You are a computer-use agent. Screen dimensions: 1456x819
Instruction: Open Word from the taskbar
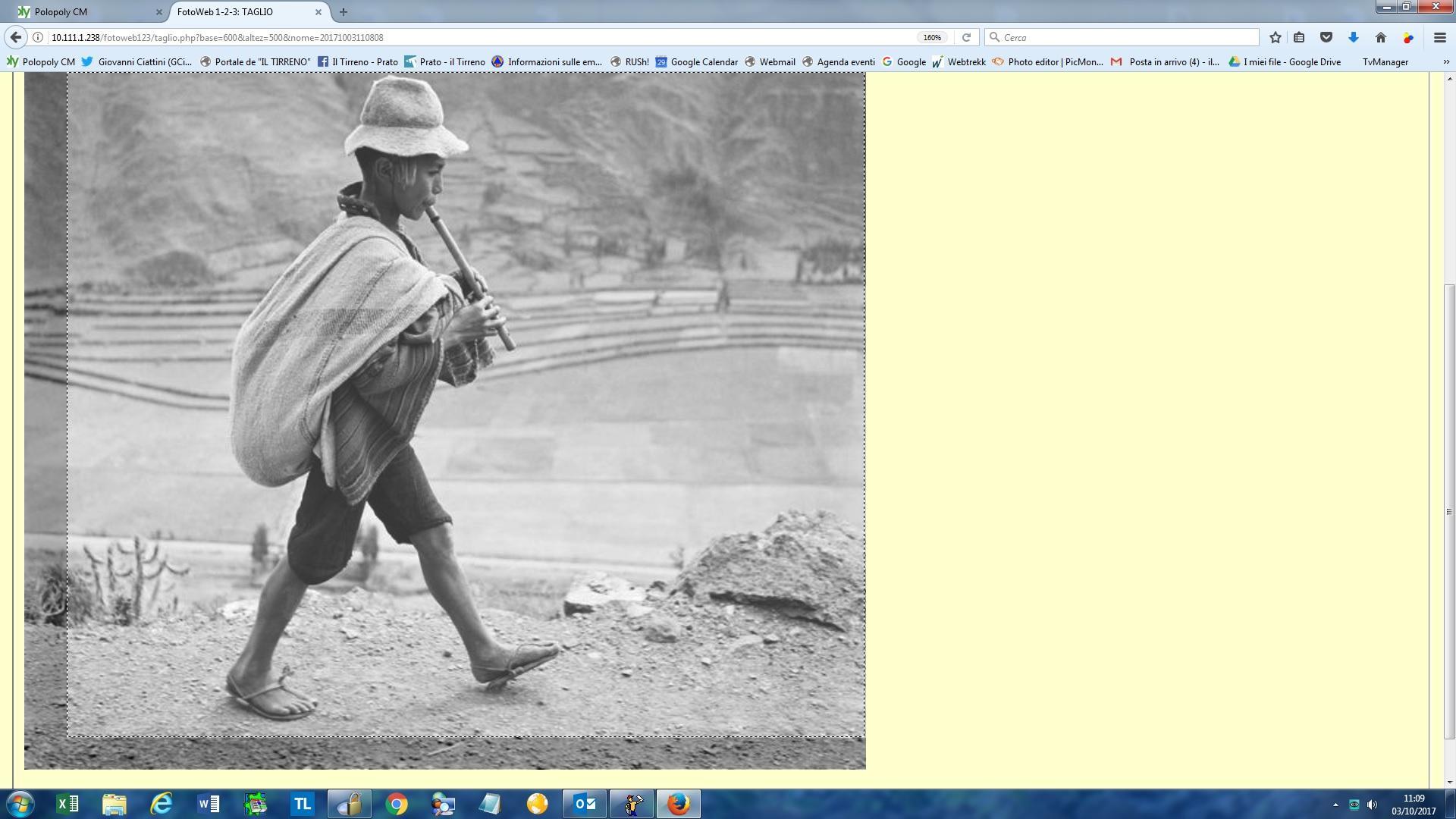(x=209, y=804)
